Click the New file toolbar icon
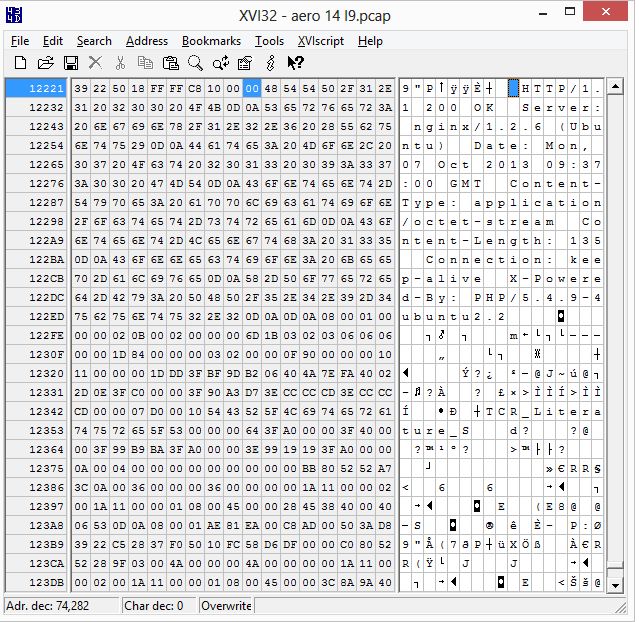 coord(20,63)
